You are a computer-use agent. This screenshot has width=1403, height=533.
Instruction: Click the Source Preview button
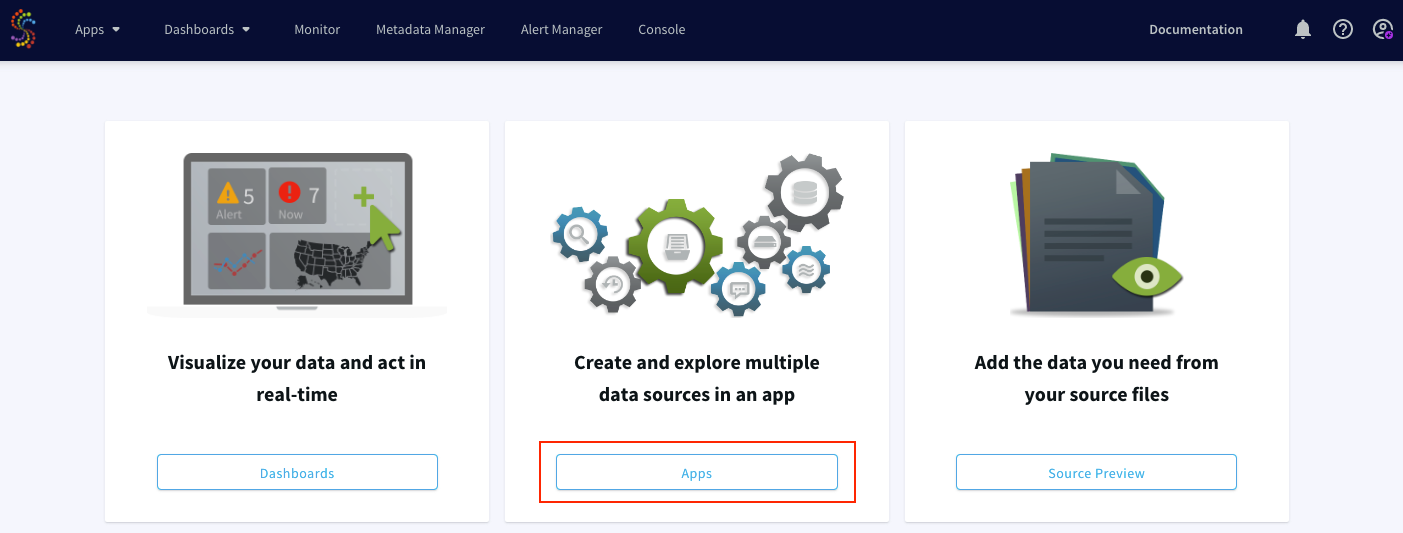[1097, 473]
